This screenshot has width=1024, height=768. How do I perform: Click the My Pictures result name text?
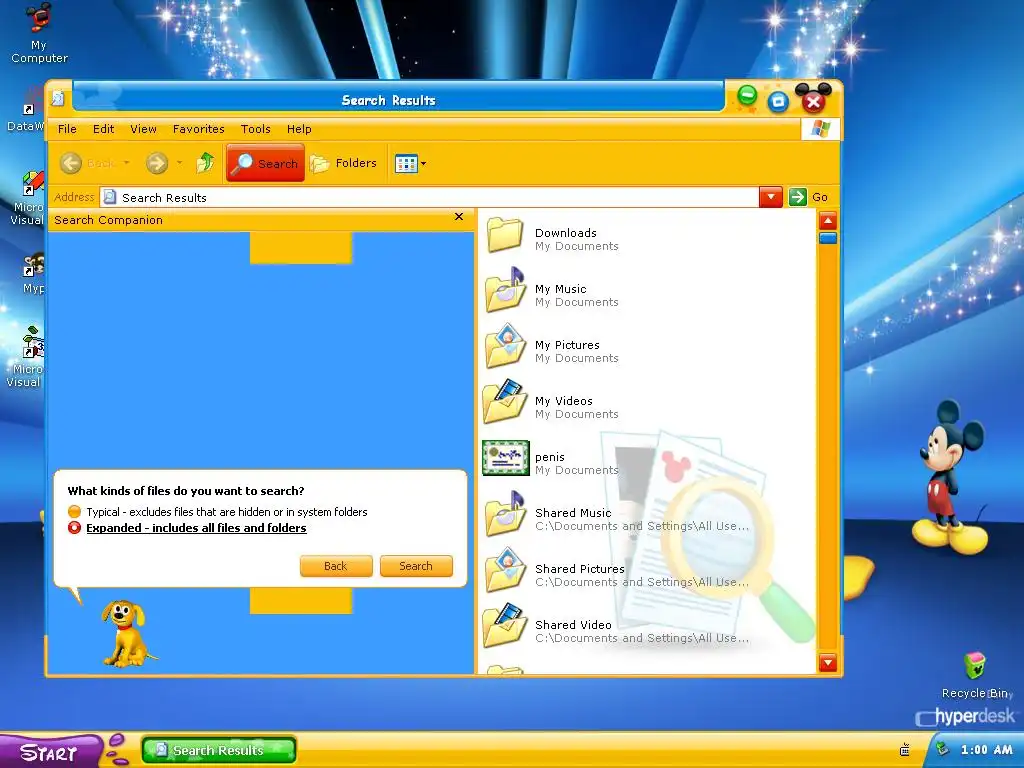click(x=567, y=345)
